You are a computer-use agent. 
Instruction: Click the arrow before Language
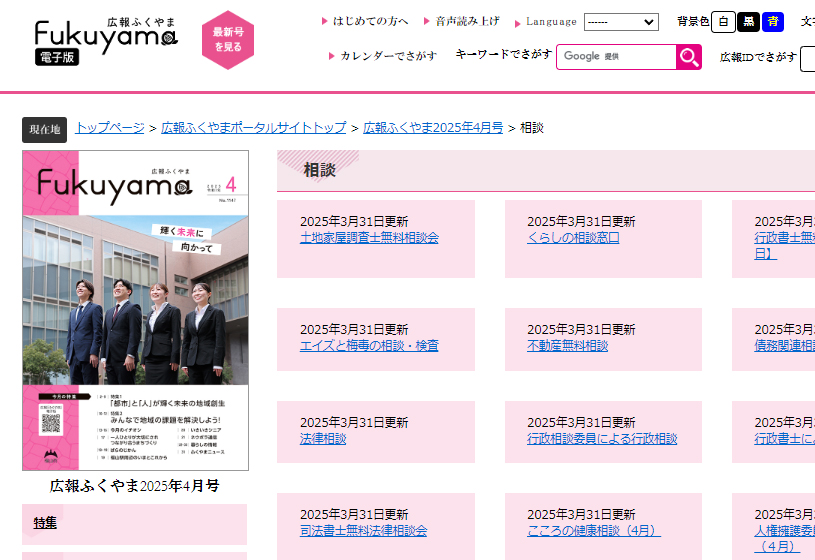517,23
